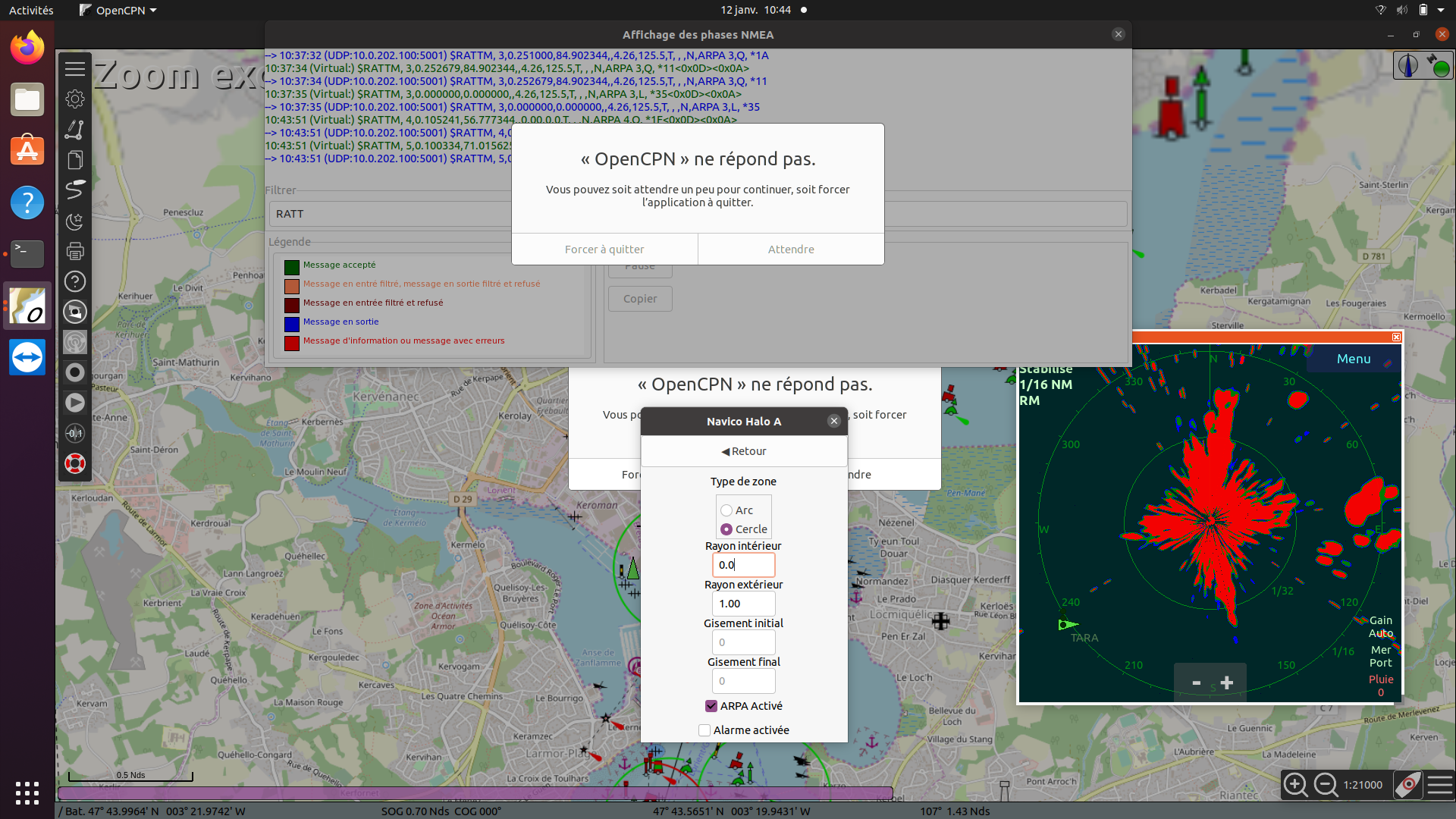
Task: Select the Create Route tool
Action: (x=74, y=130)
